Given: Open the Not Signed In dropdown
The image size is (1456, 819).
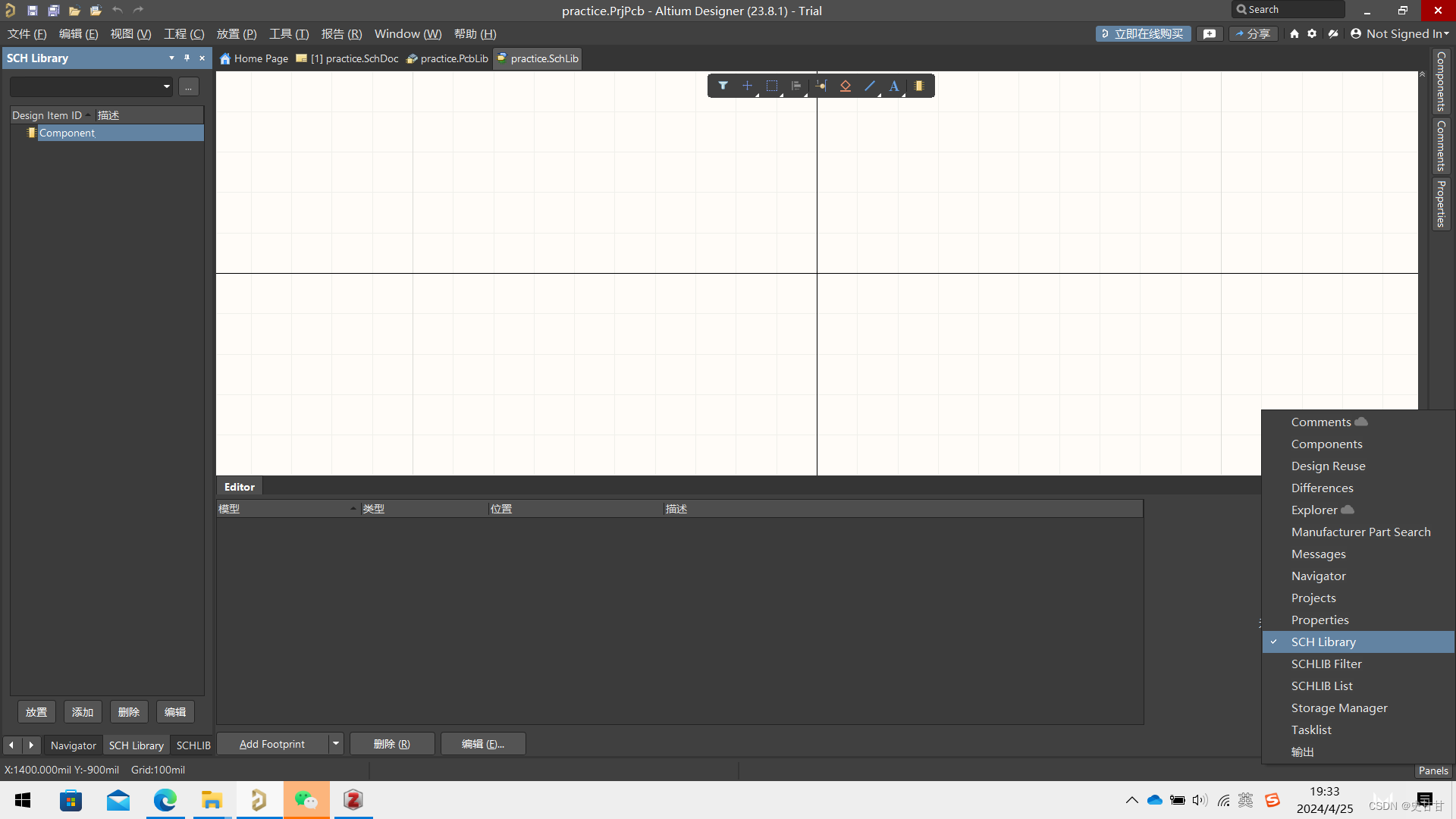Looking at the screenshot, I should coord(1400,33).
